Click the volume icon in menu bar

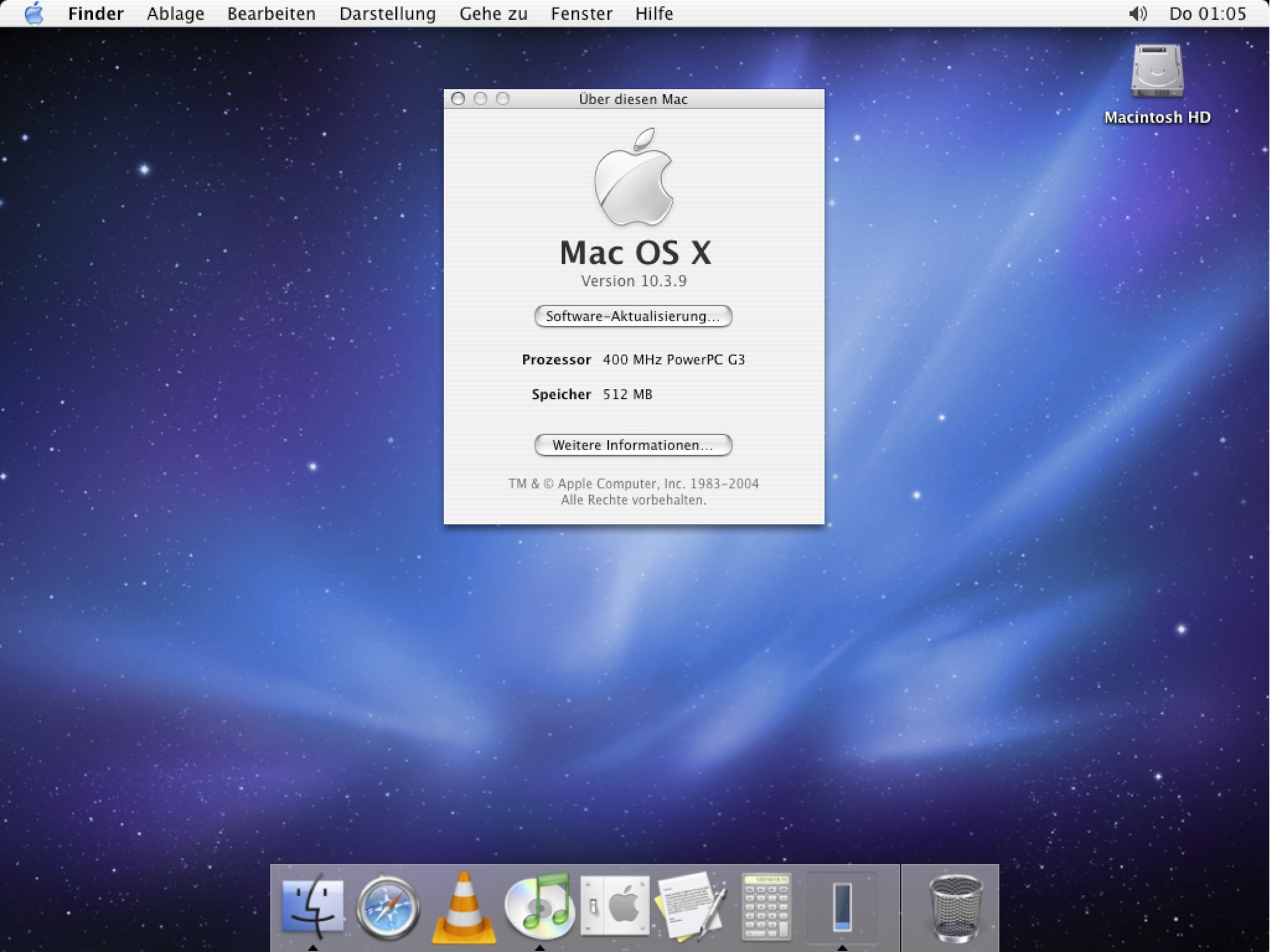click(x=1137, y=14)
